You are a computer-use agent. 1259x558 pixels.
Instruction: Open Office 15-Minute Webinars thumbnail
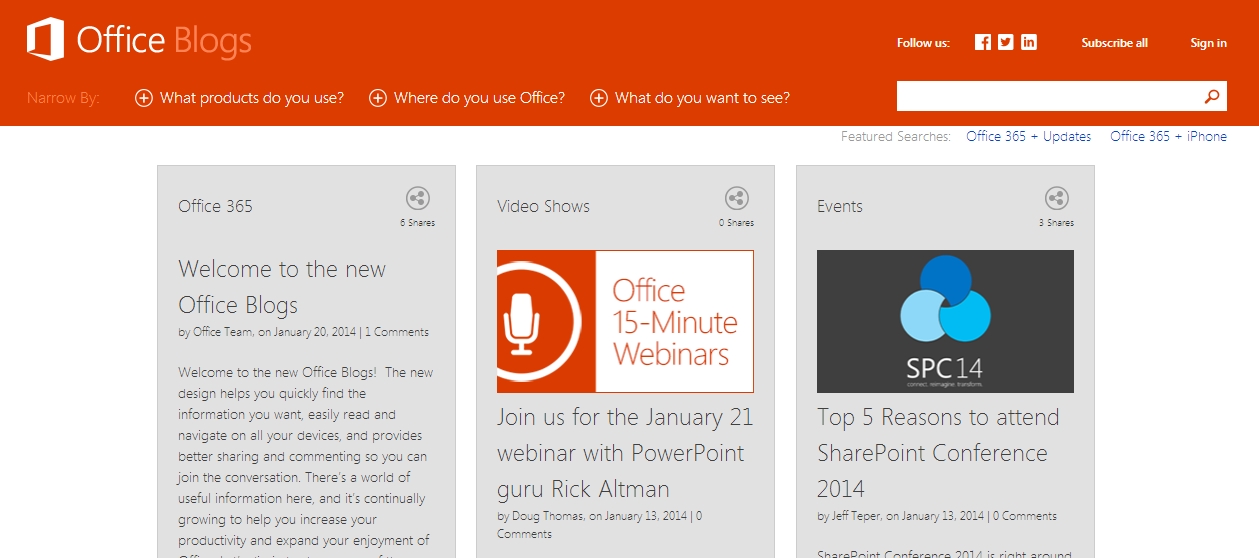625,321
